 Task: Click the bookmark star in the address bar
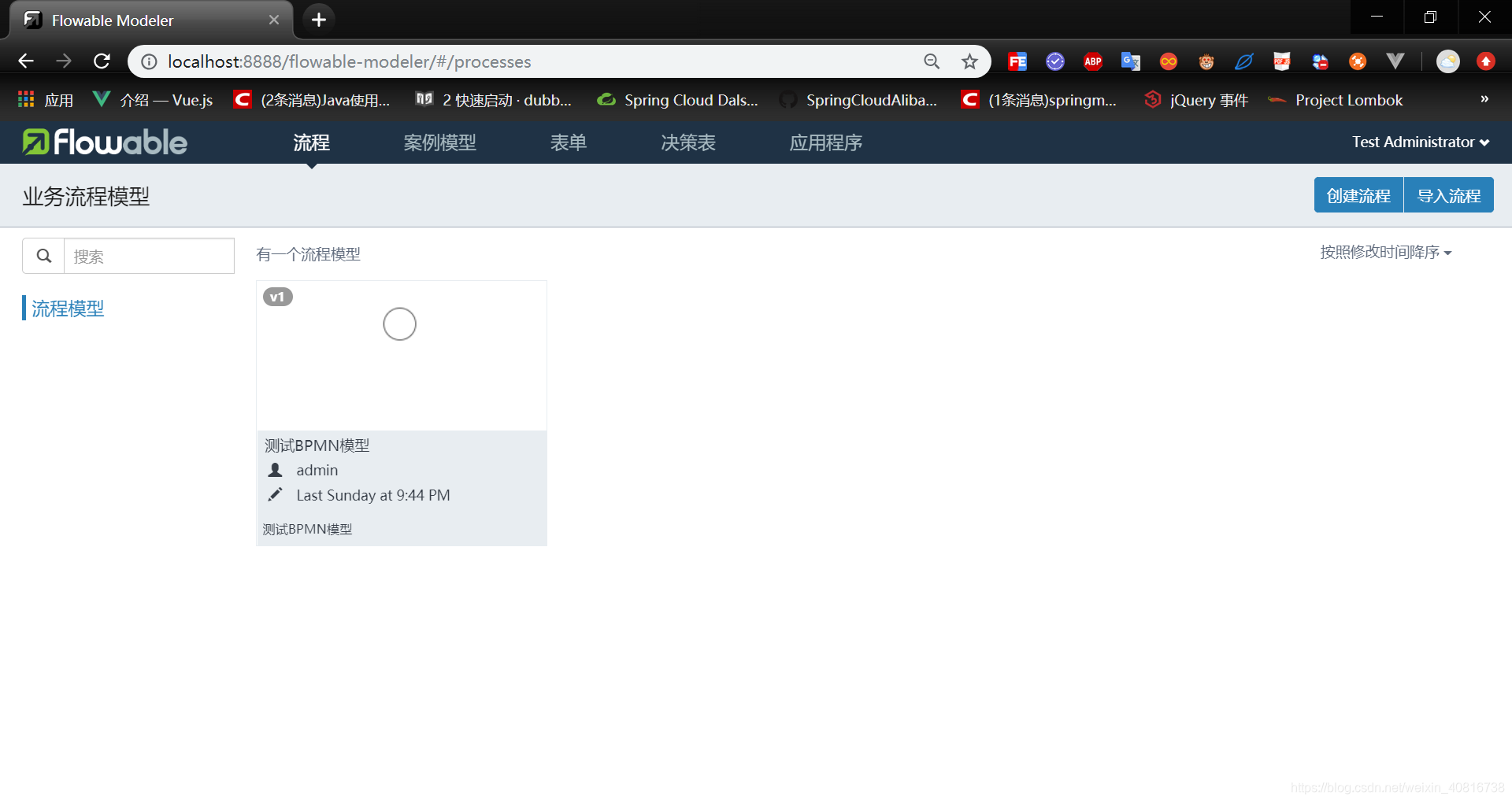(969, 61)
